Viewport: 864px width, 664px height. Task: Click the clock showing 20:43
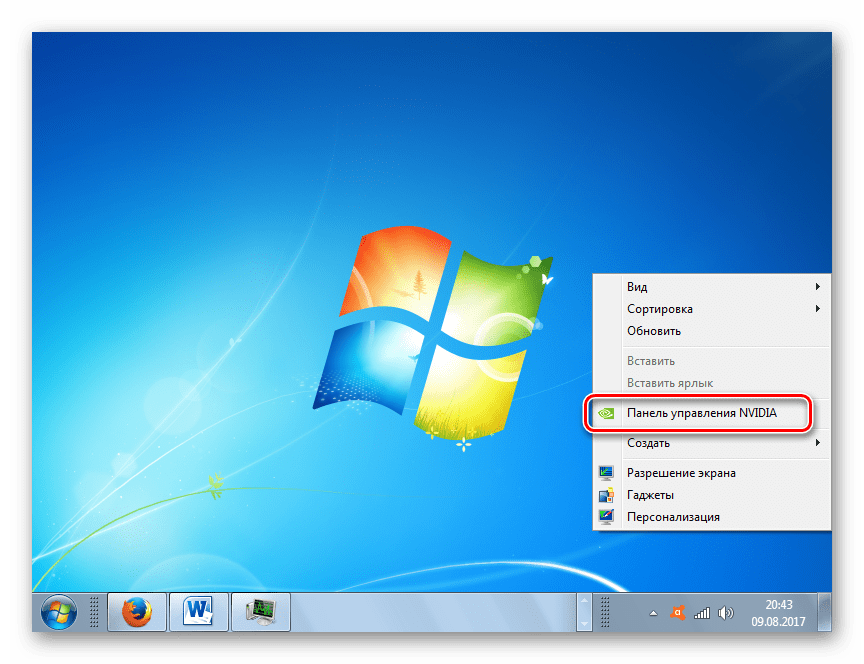tap(779, 604)
